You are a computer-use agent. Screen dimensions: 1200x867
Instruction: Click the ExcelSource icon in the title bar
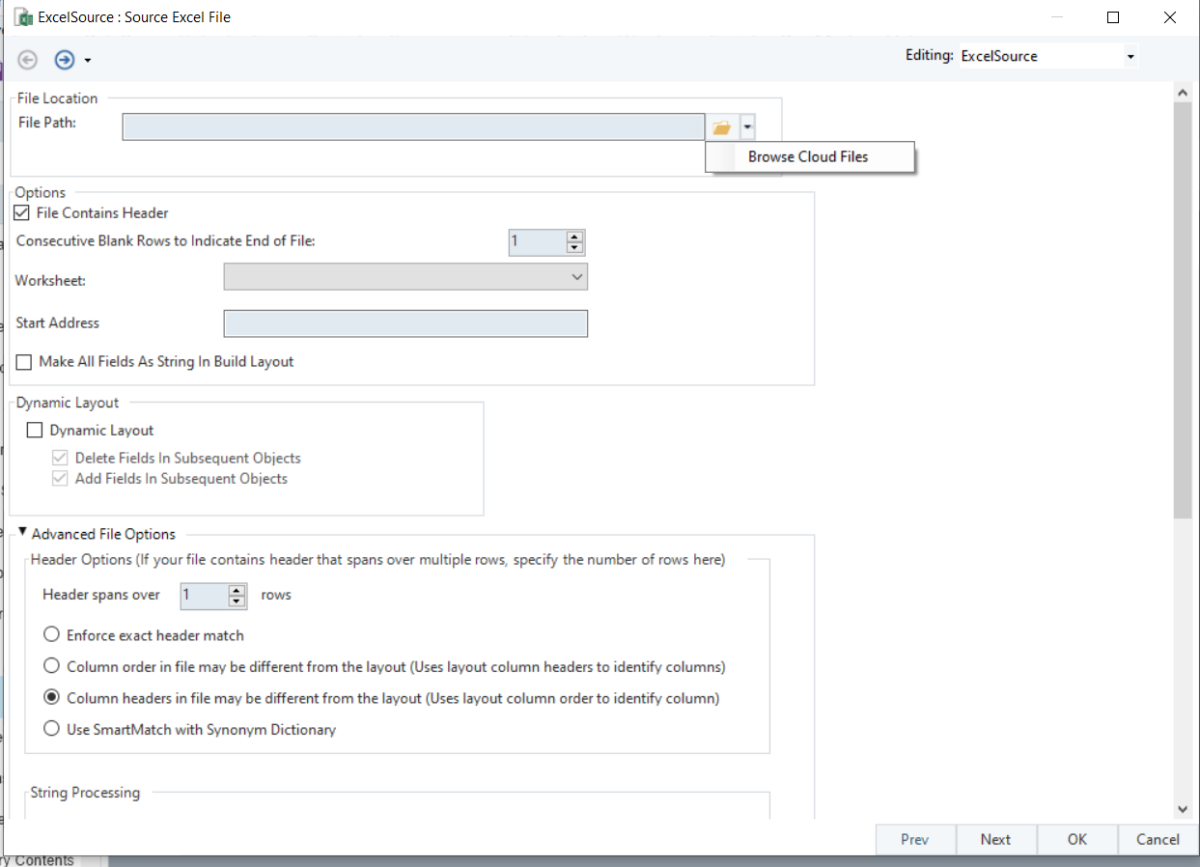(x=22, y=16)
